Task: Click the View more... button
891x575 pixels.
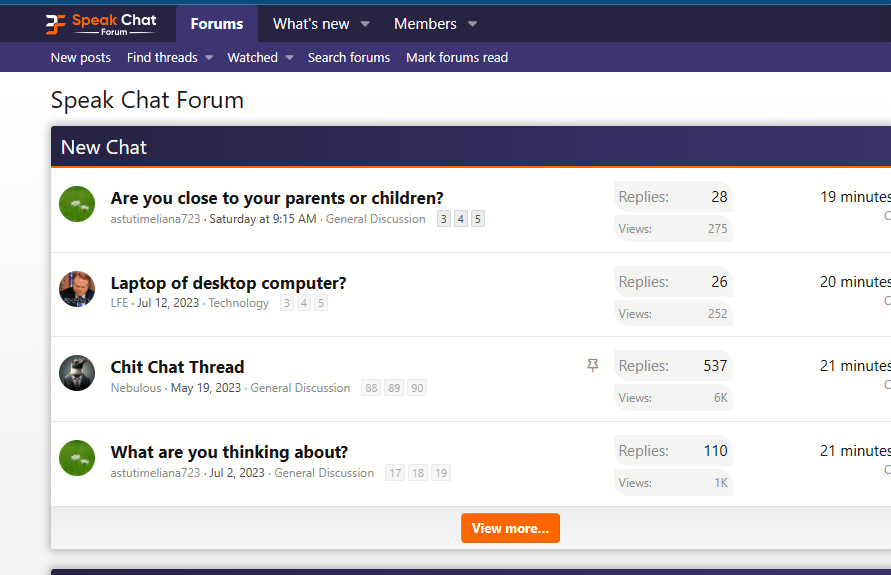Action: [510, 528]
